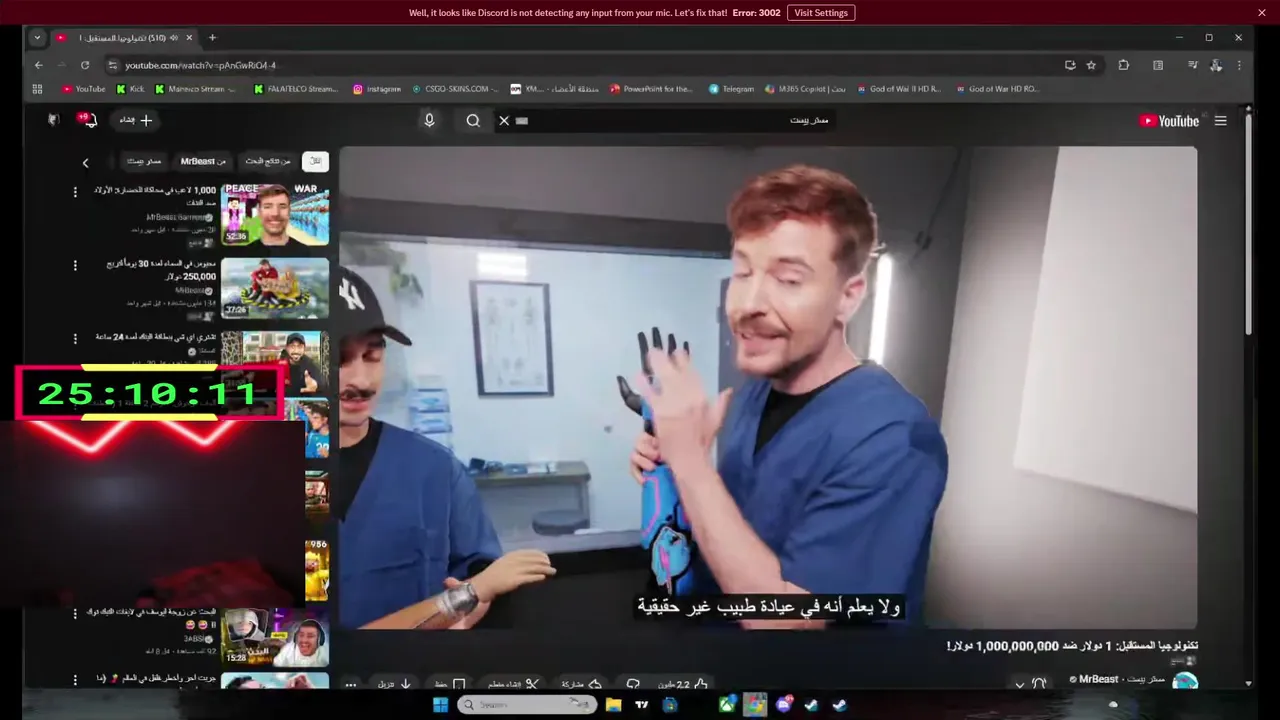Viewport: 1280px width, 720px height.
Task: Open YouTube notifications bell
Action: 88,119
